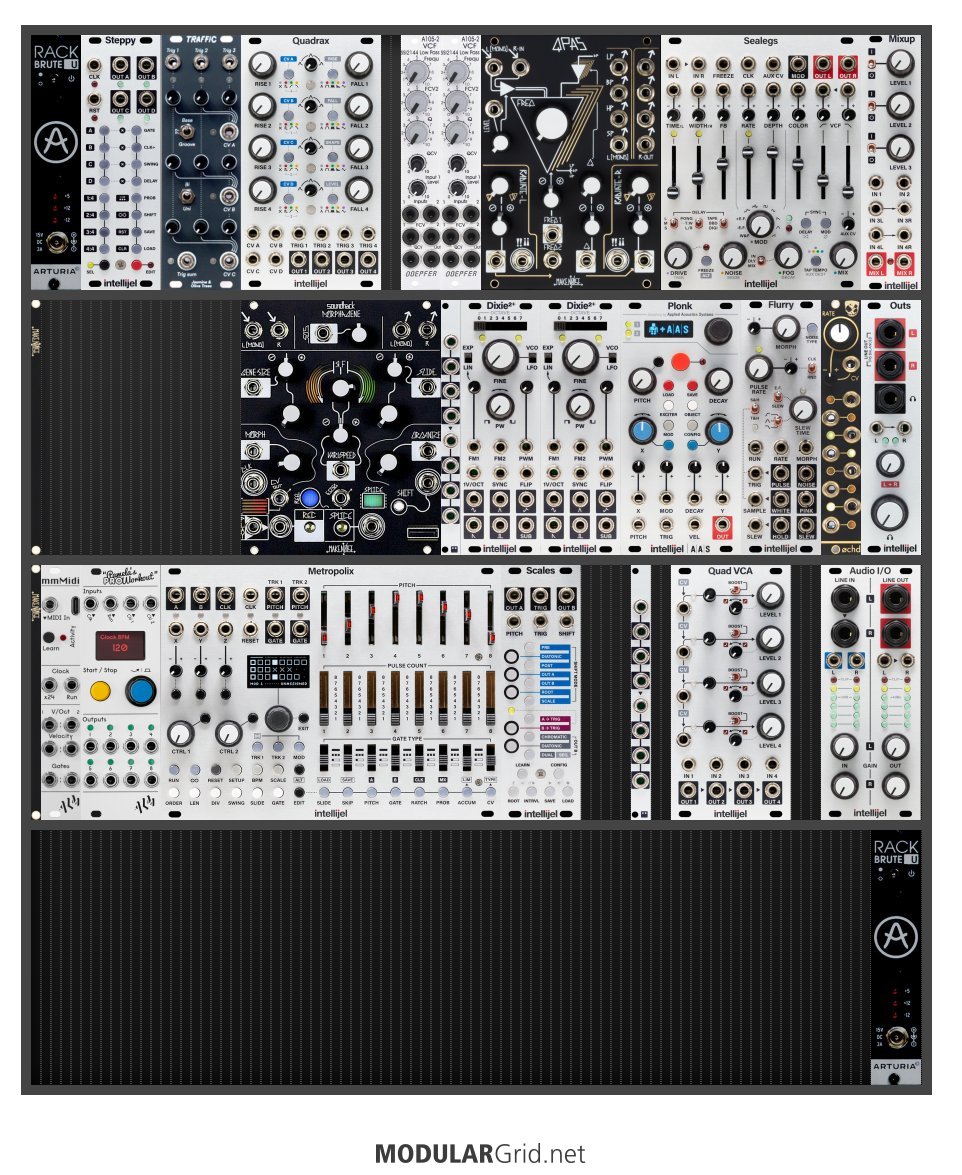The width and height of the screenshot is (962, 1175).
Task: Toggle the IN/DLY/MIX noise switch on Sealegs
Action: click(x=762, y=261)
